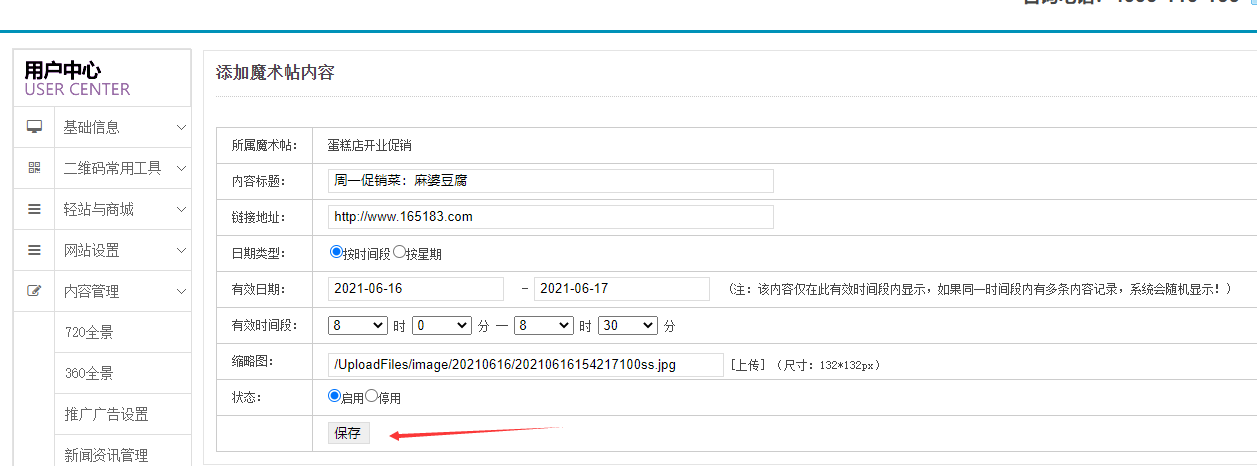Screen dimensions: 1257x466
Task: Click the 链接地址 URL input field
Action: [550, 217]
